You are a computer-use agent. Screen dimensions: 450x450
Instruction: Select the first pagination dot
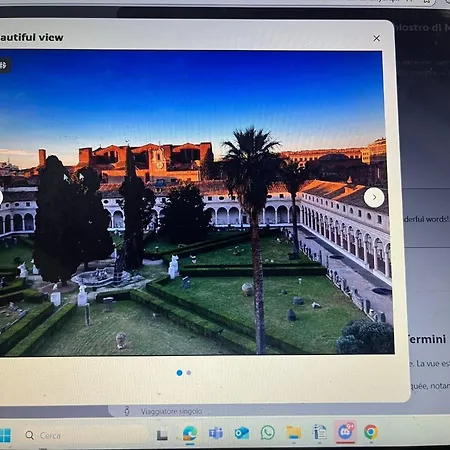[x=179, y=373]
